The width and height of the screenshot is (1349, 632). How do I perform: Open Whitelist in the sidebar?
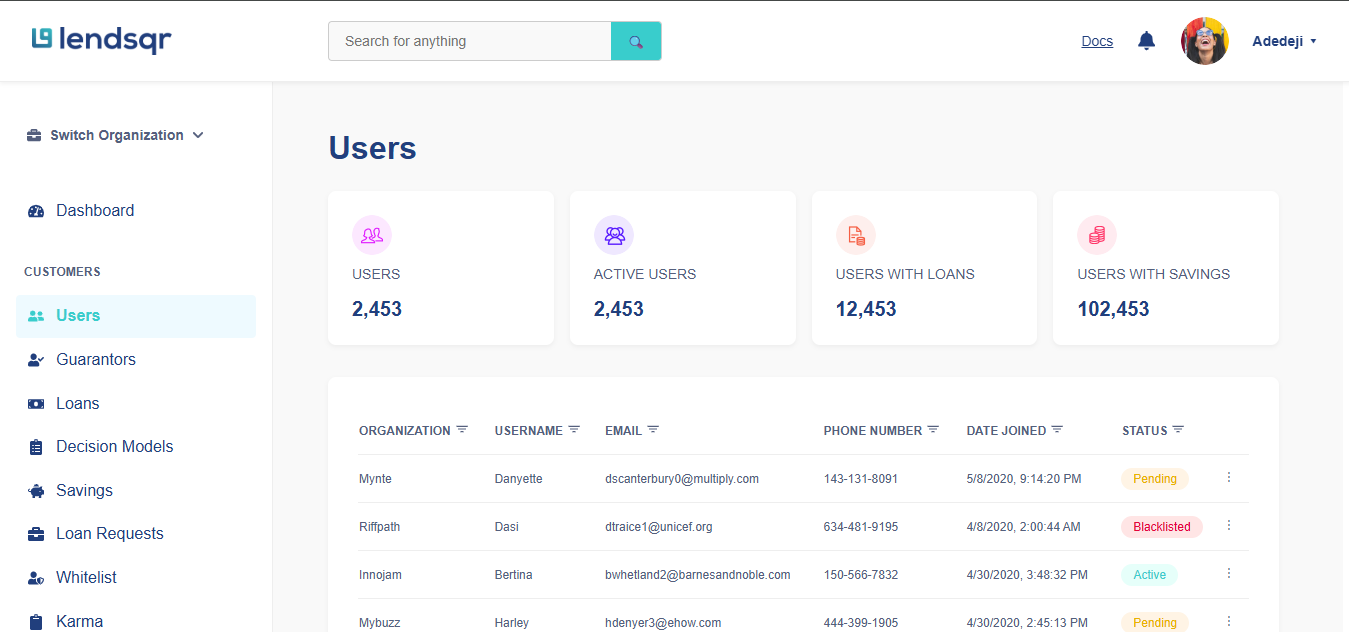tap(86, 578)
